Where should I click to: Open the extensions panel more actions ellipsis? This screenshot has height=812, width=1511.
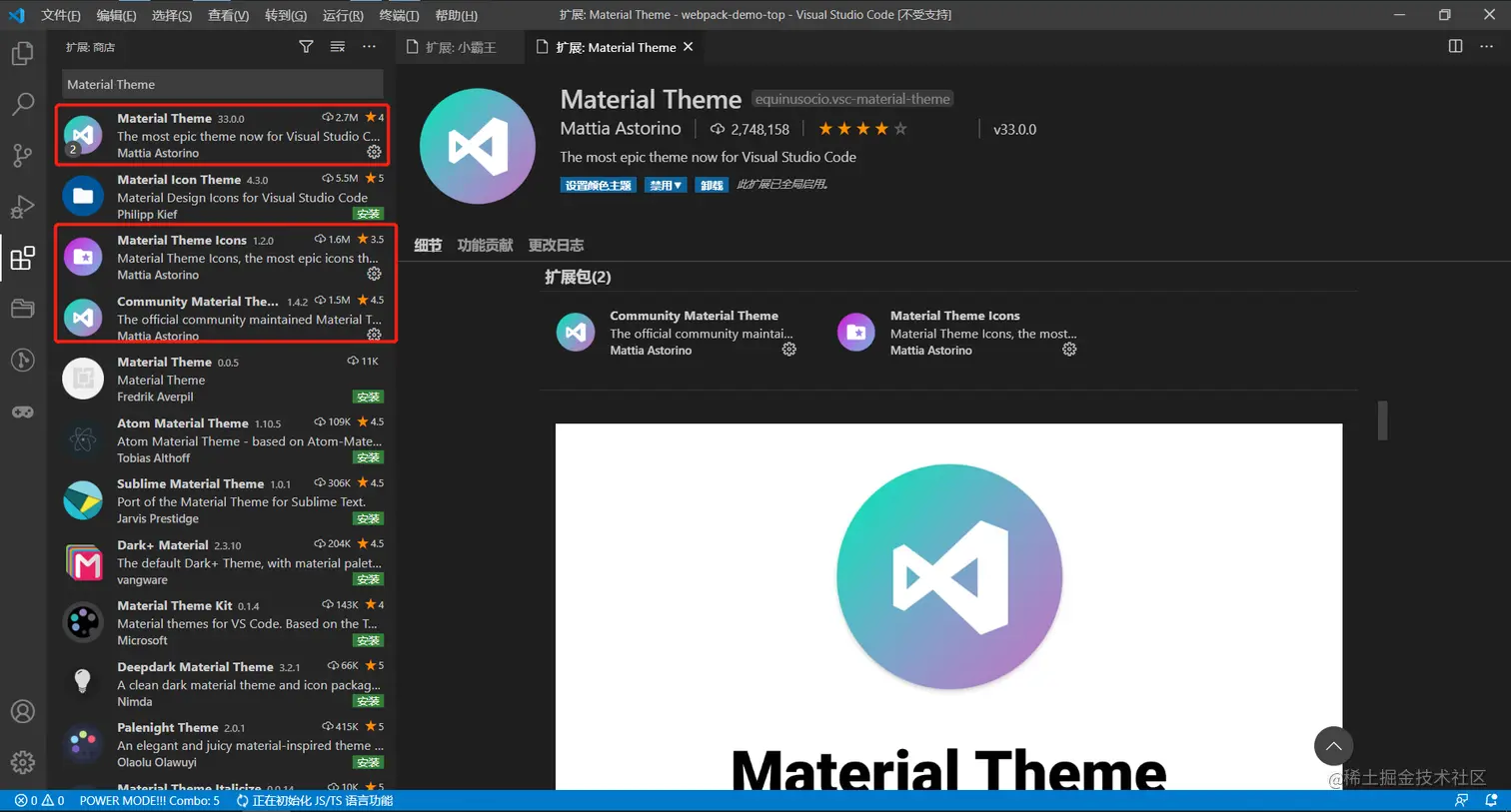(369, 47)
